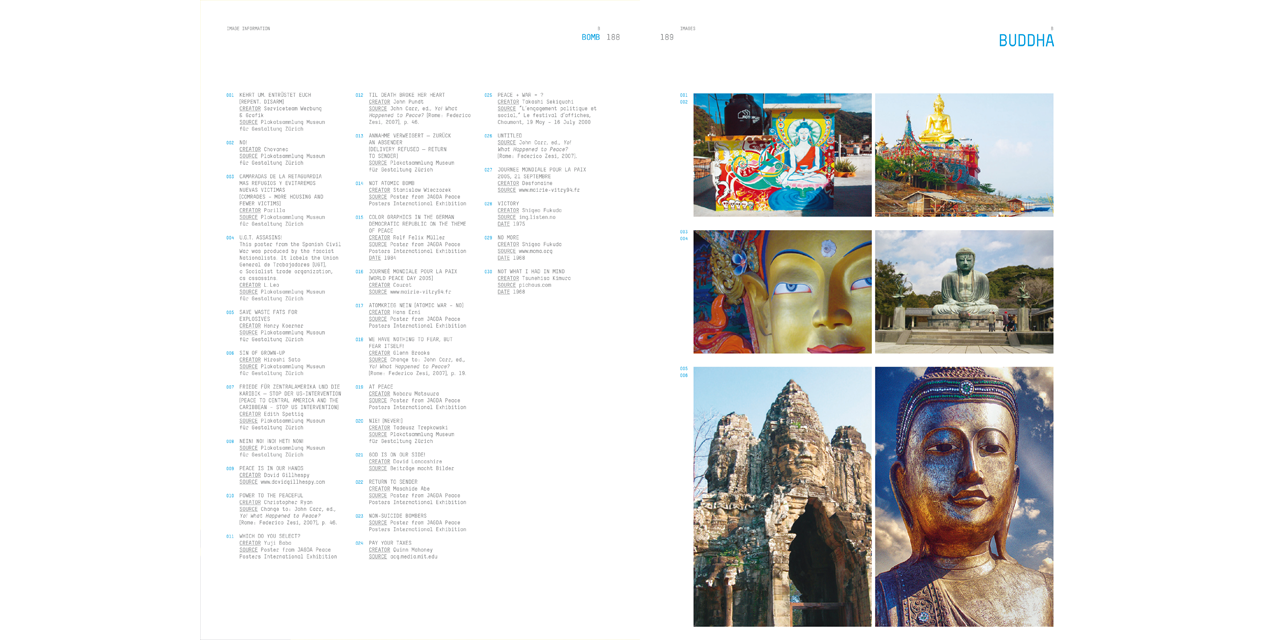
Task: Click the BOMB section title
Action: coord(590,37)
